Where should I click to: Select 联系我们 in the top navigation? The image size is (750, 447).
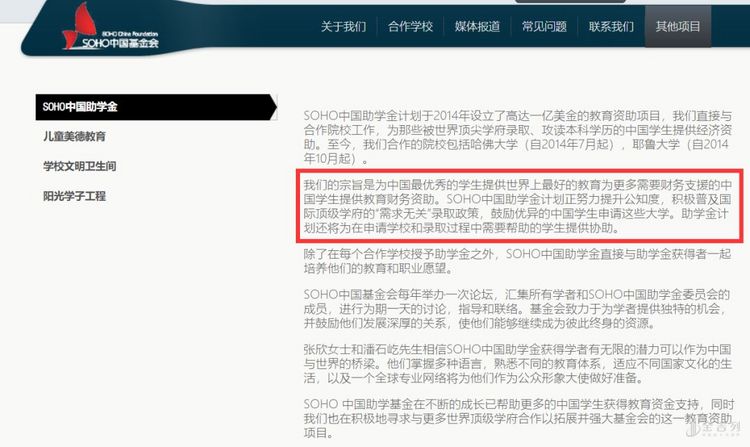pos(611,26)
